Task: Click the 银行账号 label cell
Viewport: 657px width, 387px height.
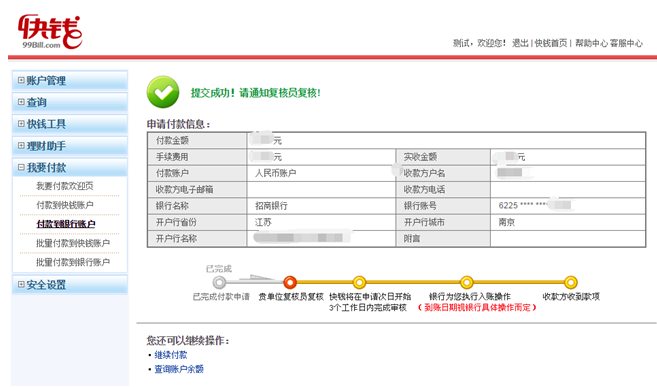Action: pos(443,206)
